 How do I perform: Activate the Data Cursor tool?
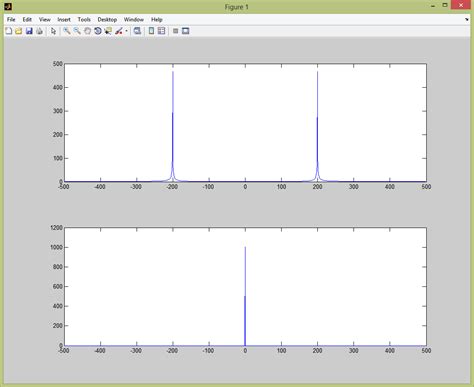[108, 31]
